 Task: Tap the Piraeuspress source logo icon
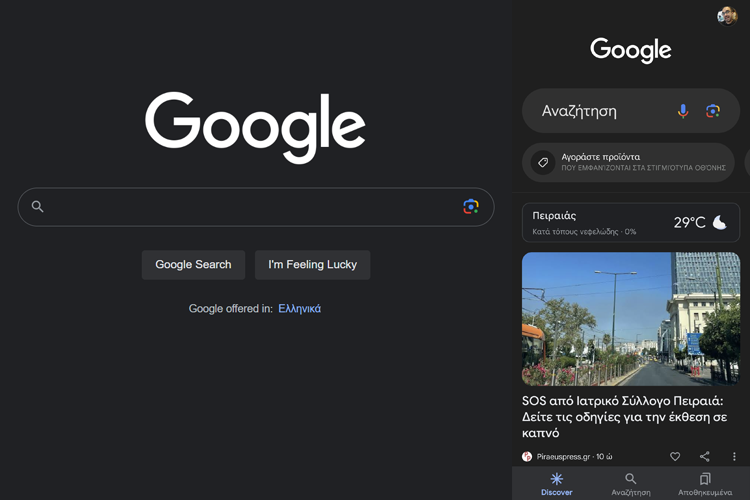tap(527, 456)
